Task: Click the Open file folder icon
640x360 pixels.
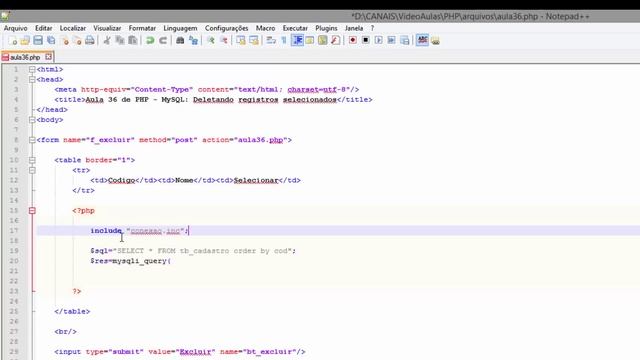Action: point(25,40)
